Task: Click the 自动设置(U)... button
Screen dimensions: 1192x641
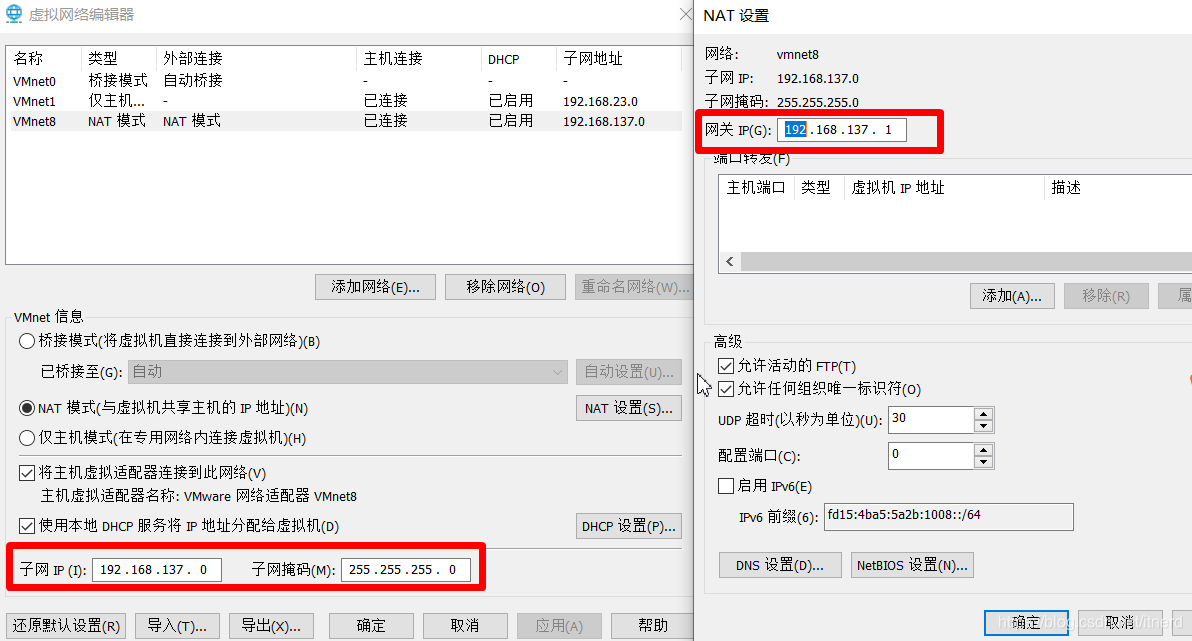Action: pyautogui.click(x=629, y=372)
